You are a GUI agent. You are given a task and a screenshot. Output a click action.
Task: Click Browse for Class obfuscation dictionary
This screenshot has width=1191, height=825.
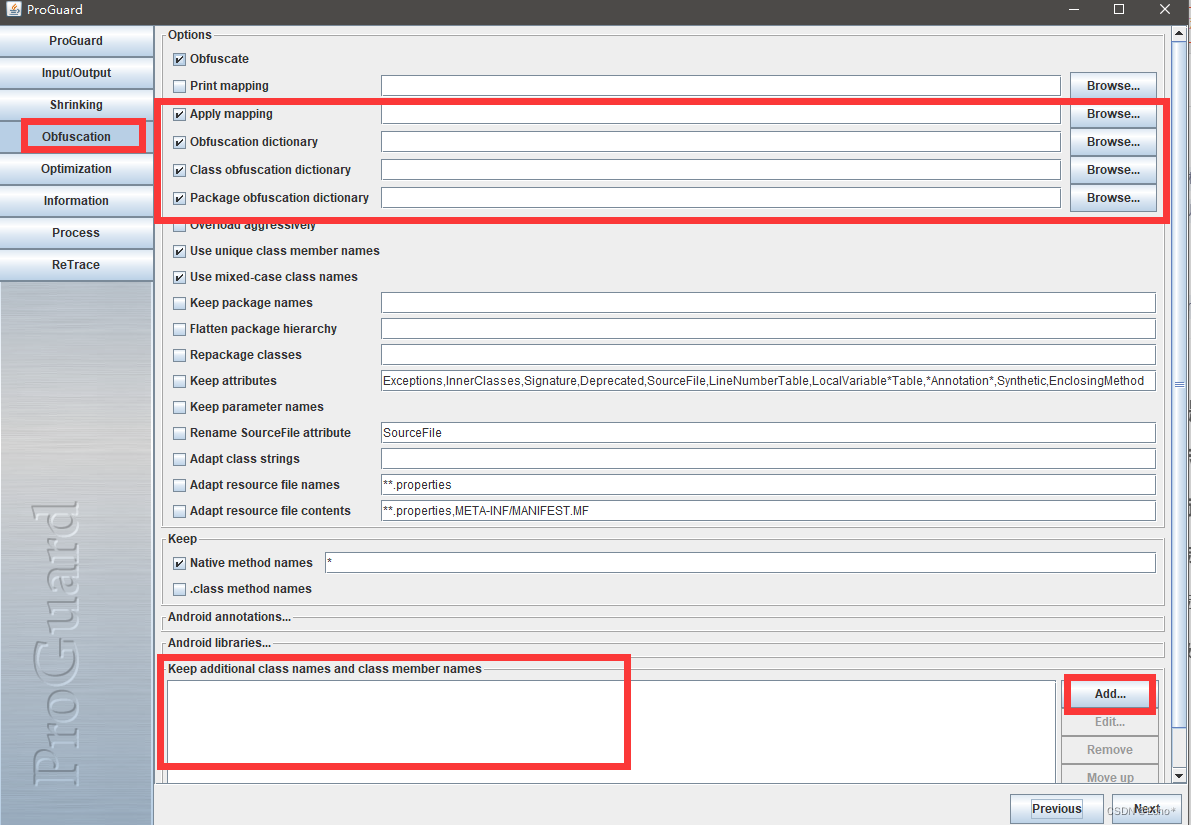pos(1113,169)
